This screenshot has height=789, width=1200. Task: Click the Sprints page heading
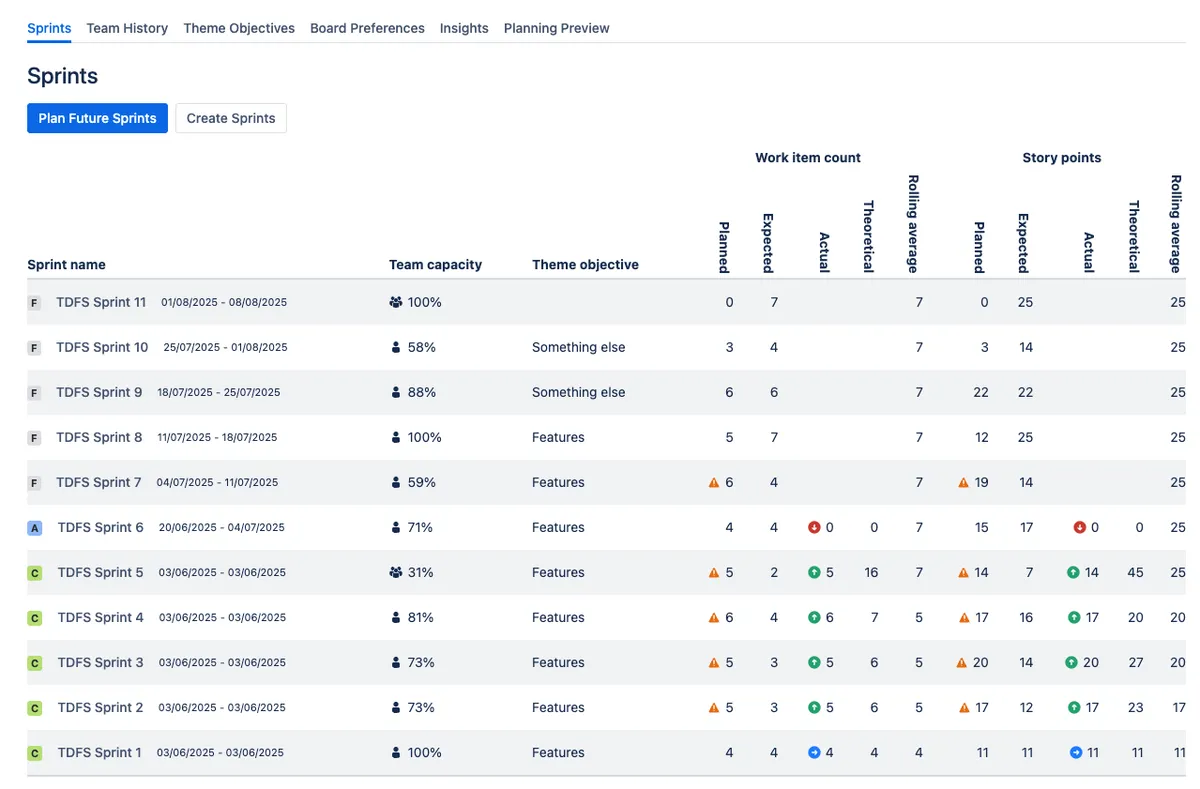(62, 76)
